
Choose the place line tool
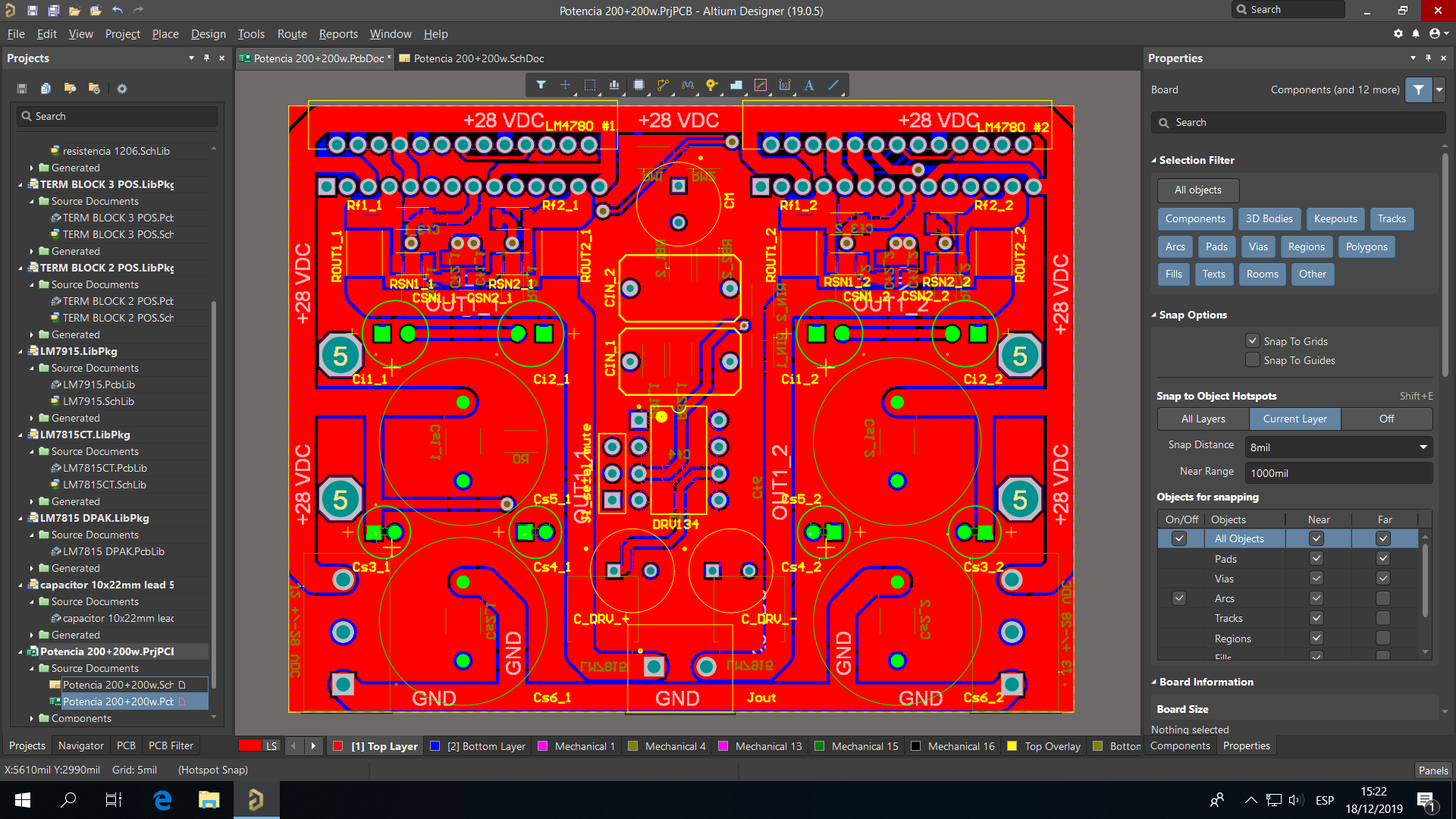(x=833, y=85)
